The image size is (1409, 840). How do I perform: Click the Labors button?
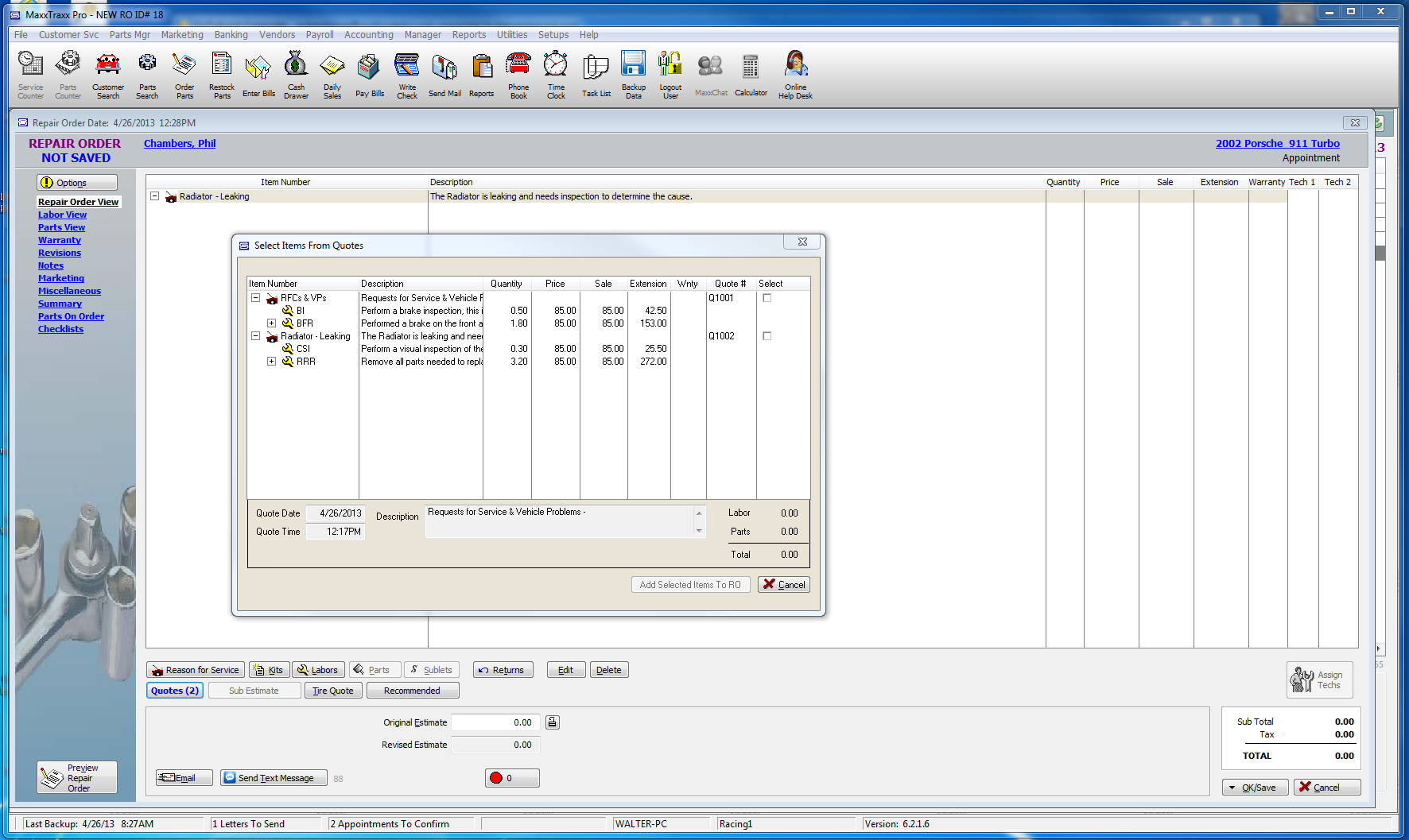pyautogui.click(x=318, y=670)
